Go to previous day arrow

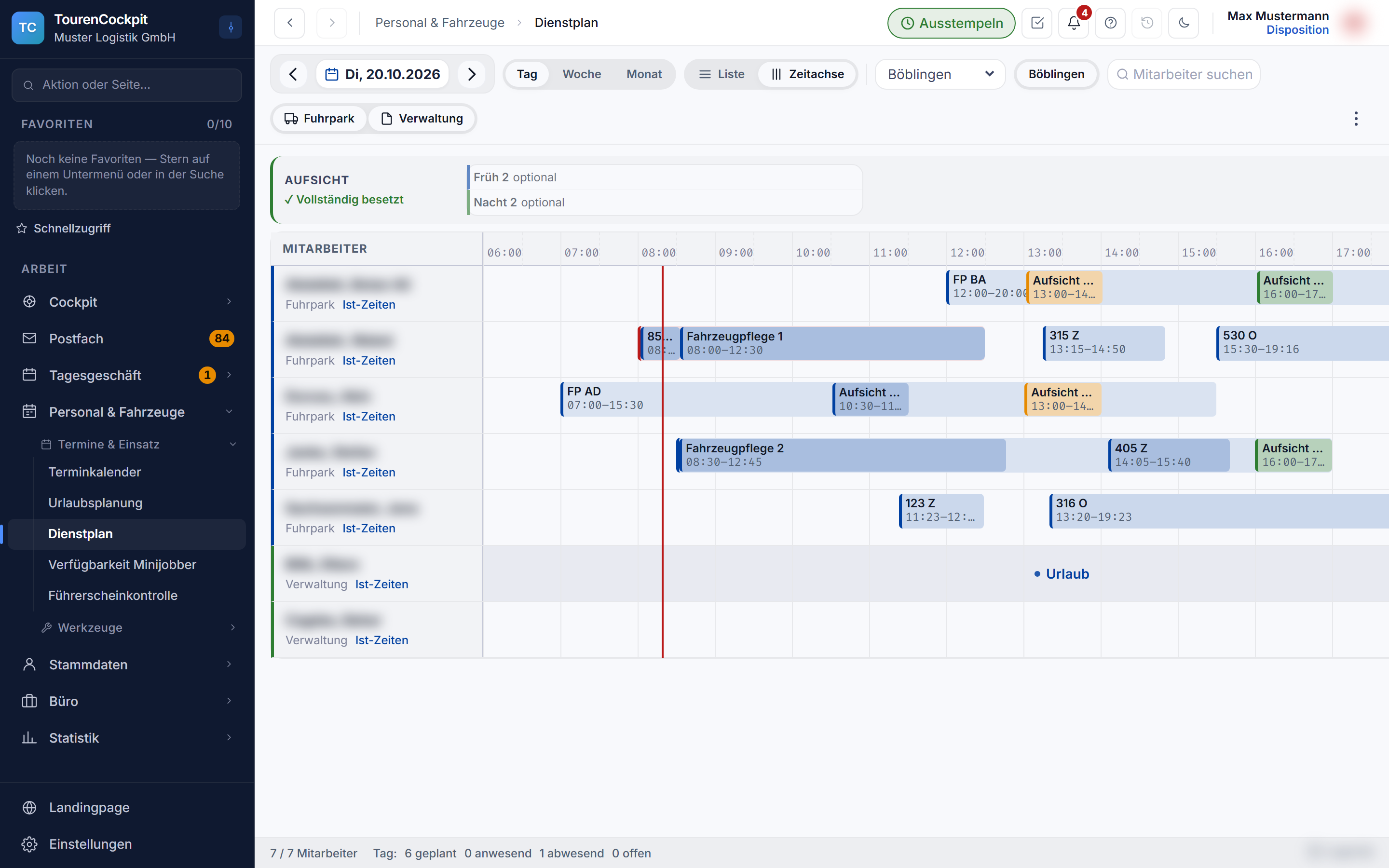[293, 74]
